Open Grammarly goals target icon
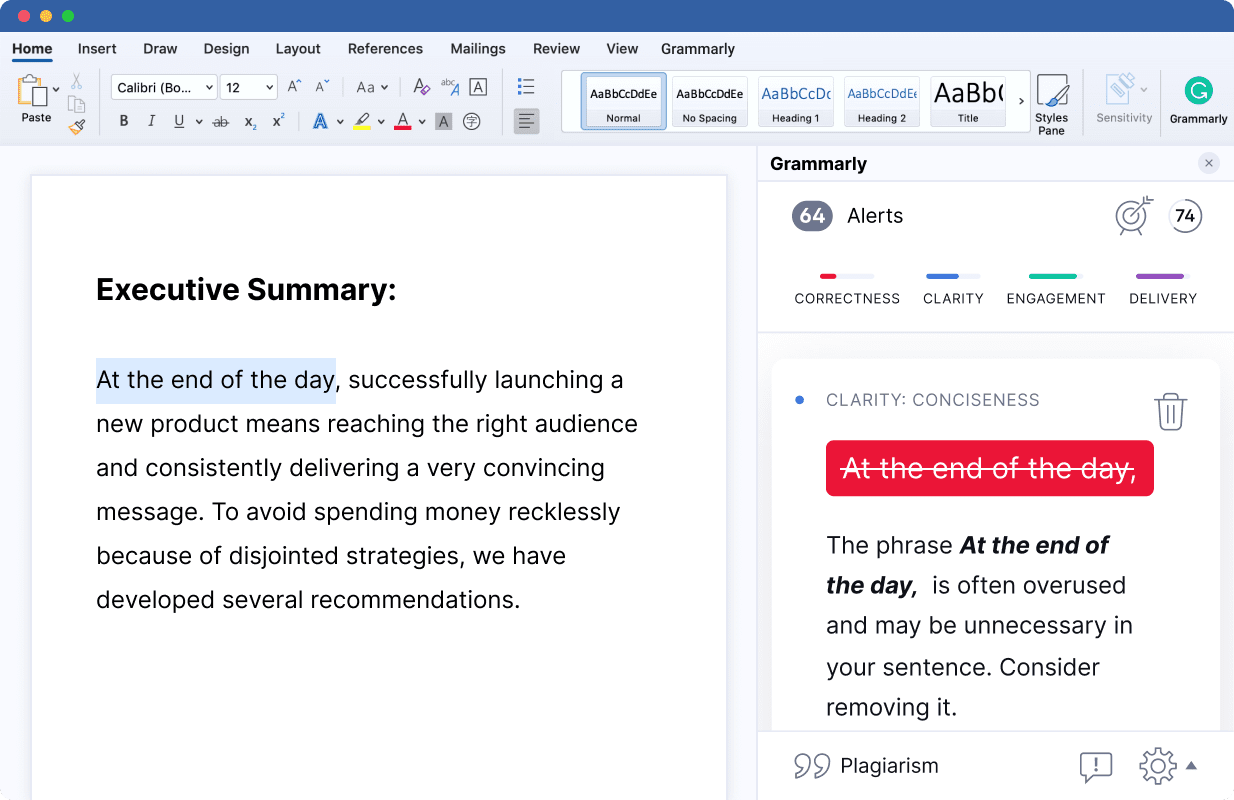 click(1134, 215)
